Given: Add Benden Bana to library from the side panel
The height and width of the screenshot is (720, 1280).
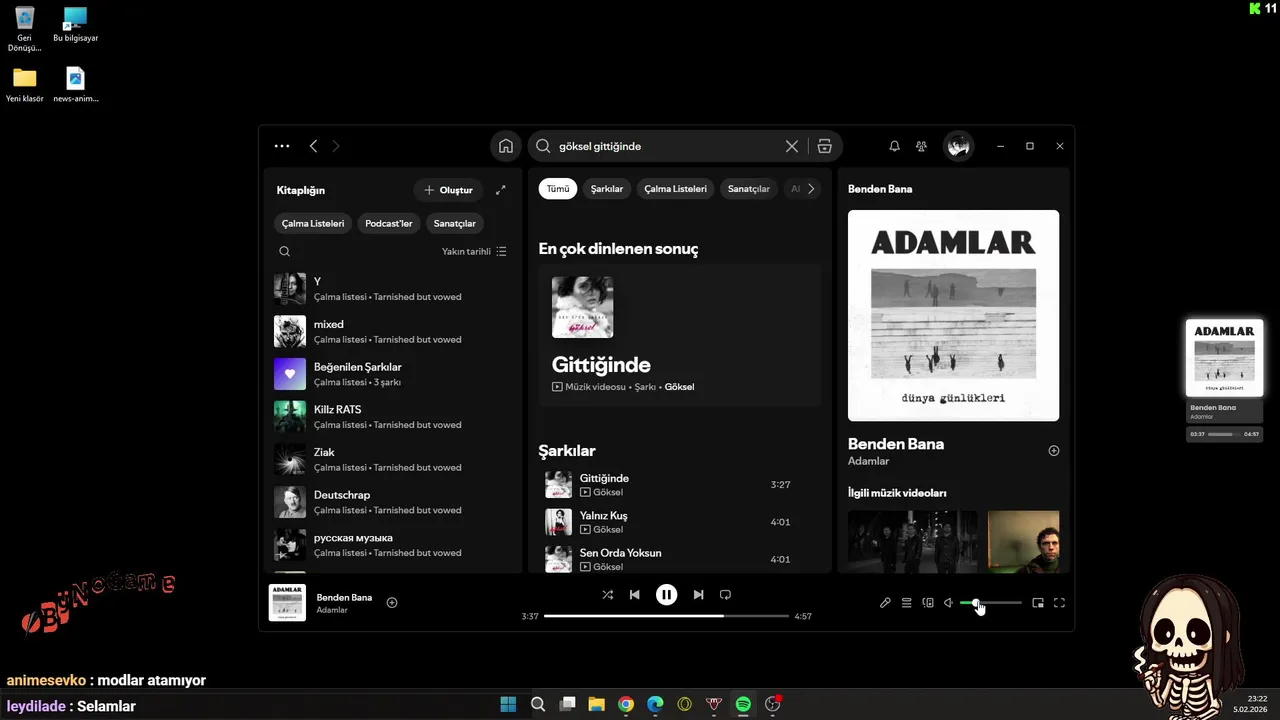Looking at the screenshot, I should point(1053,451).
